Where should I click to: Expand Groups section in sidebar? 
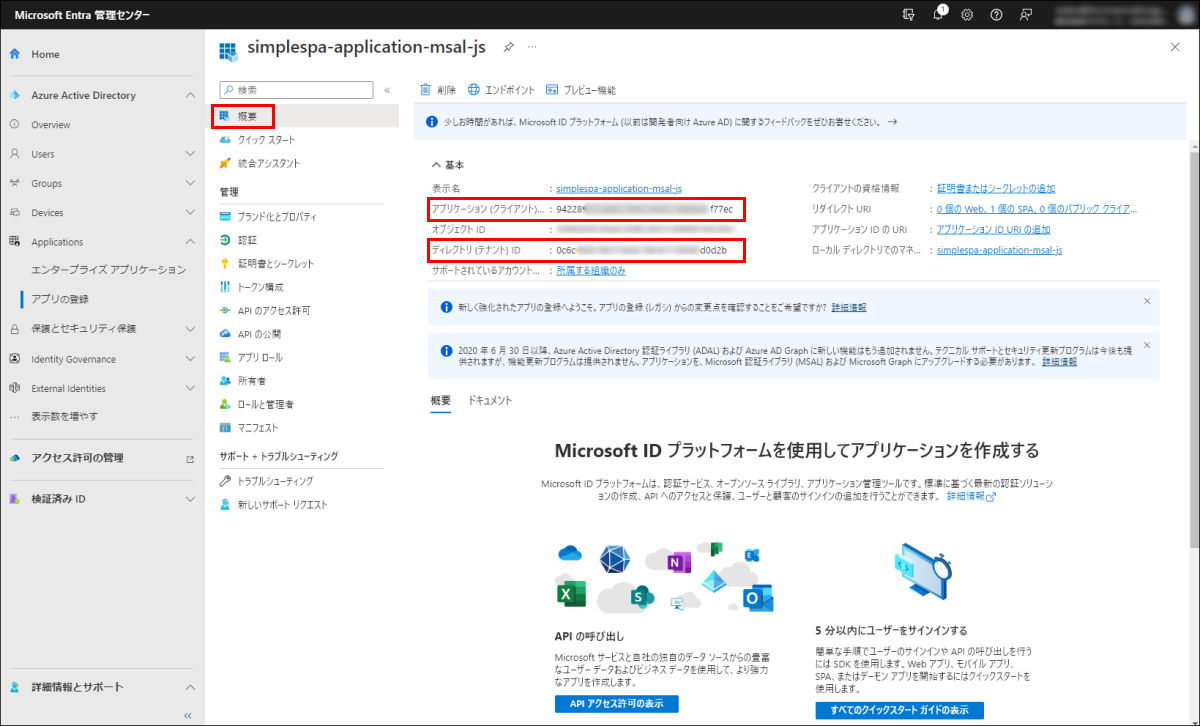click(190, 183)
